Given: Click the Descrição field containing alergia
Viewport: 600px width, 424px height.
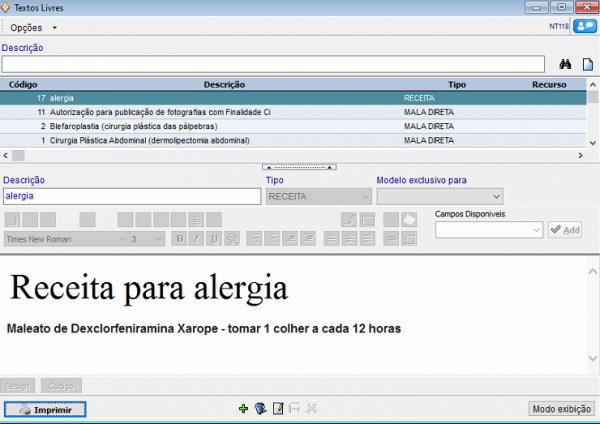Looking at the screenshot, I should pos(130,197).
